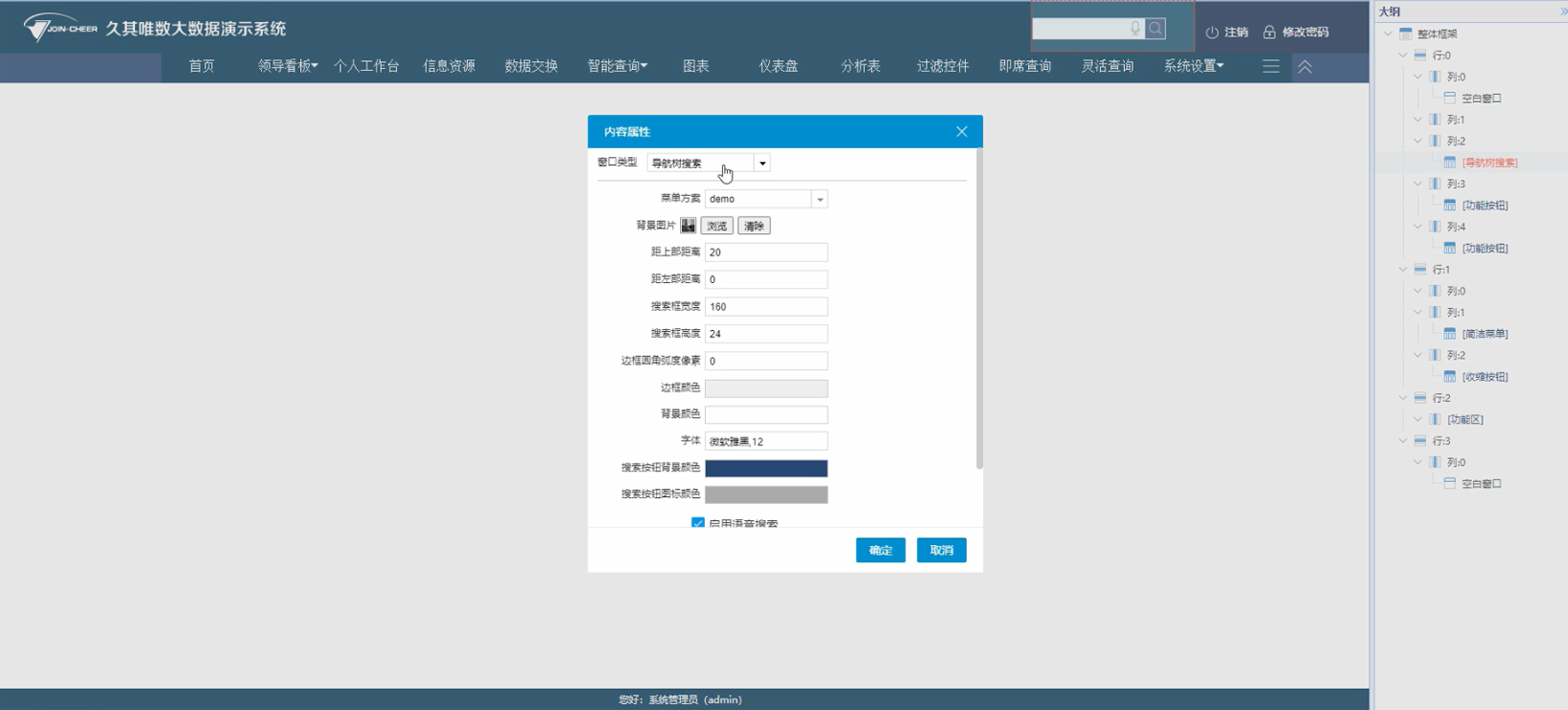Click the magnifier search button in header
This screenshot has width=1568, height=710.
point(1156,29)
